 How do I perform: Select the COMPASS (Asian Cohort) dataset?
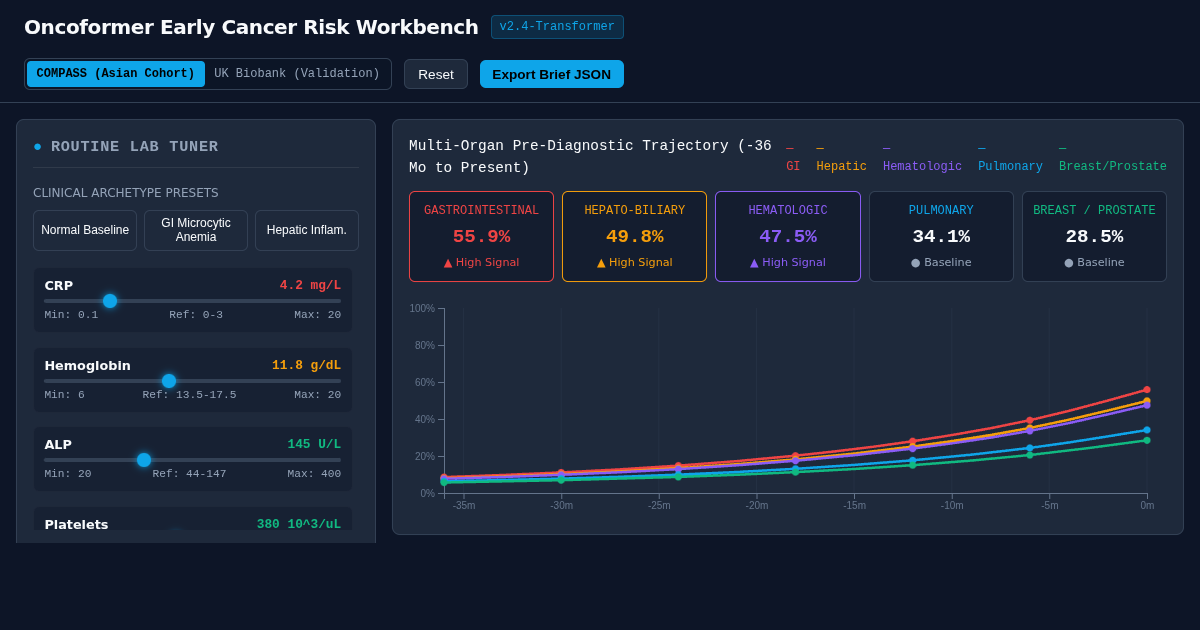[x=116, y=74]
